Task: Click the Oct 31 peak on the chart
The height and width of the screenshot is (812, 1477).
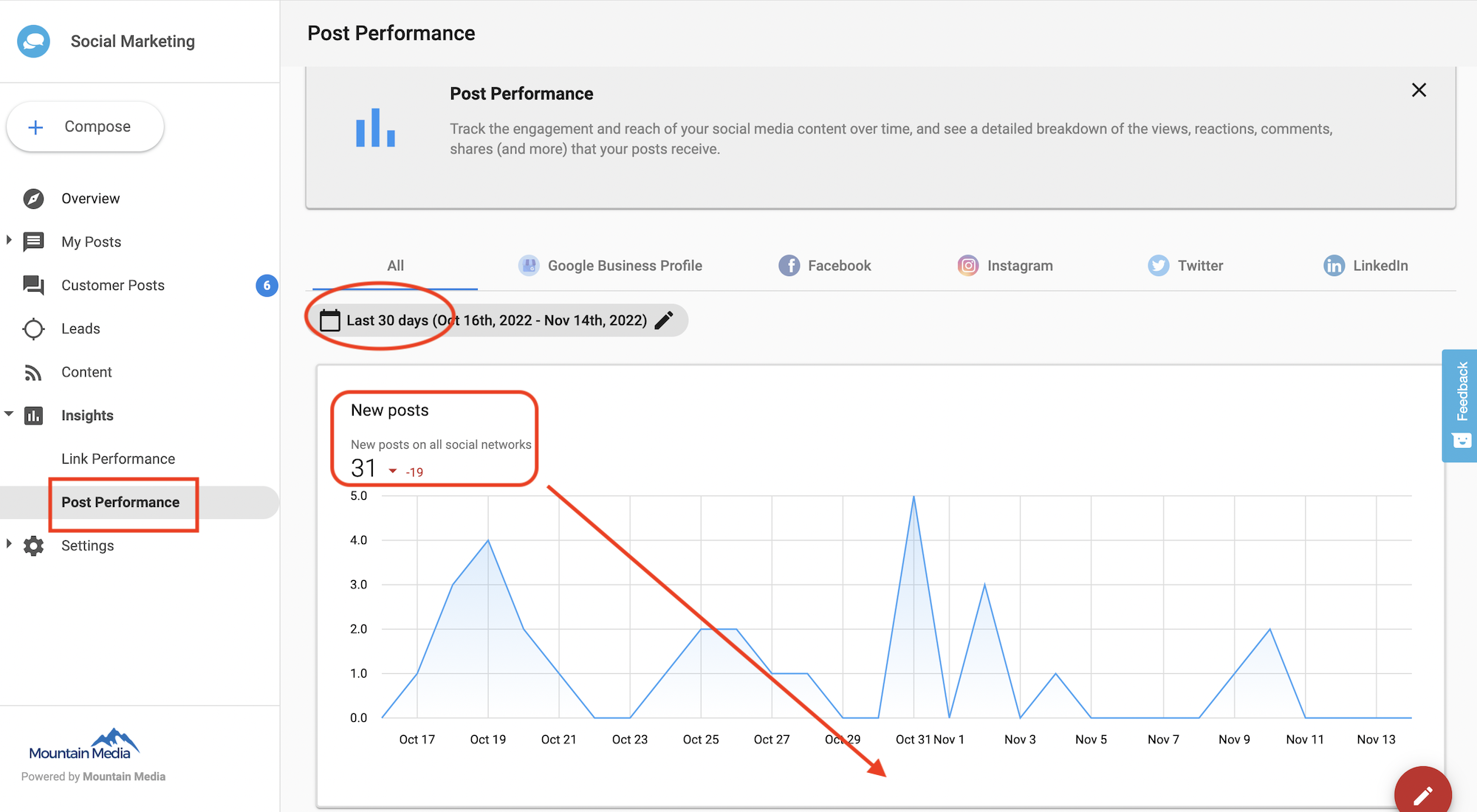Action: pyautogui.click(x=914, y=496)
